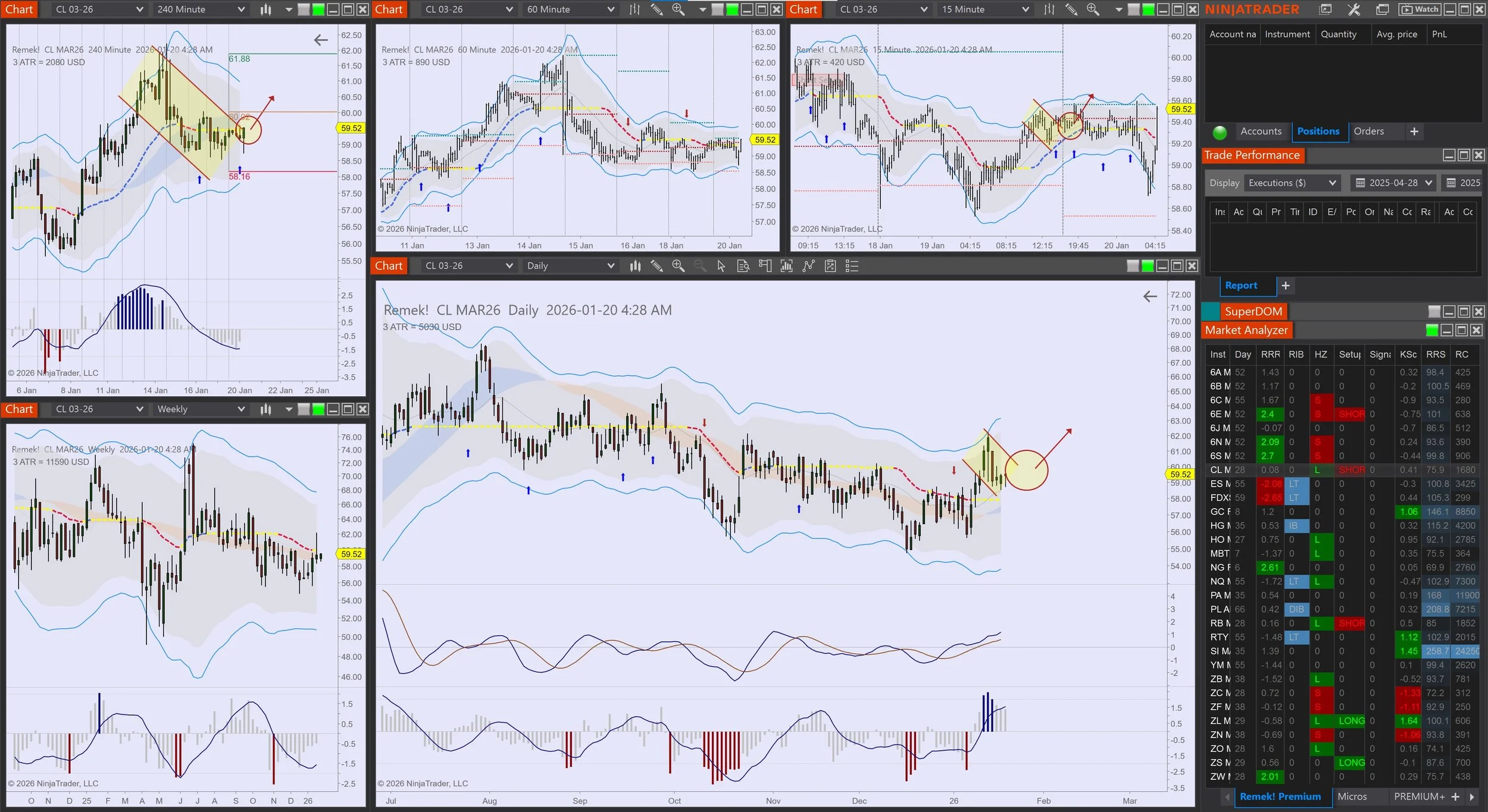1488x812 pixels.
Task: Open NinjaTrader Tools wrench icon
Action: coord(1353,9)
